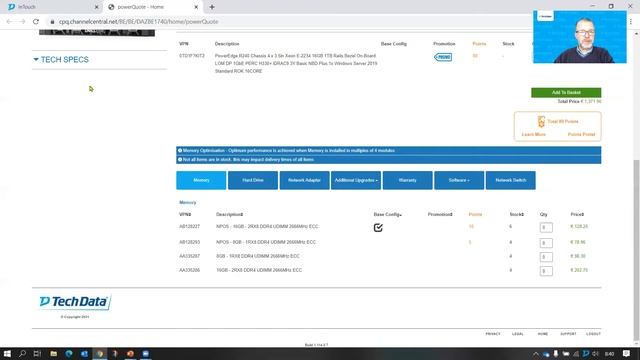Viewport: 640px width, 360px height.
Task: Open the volume control tray icon
Action: [x=596, y=353]
